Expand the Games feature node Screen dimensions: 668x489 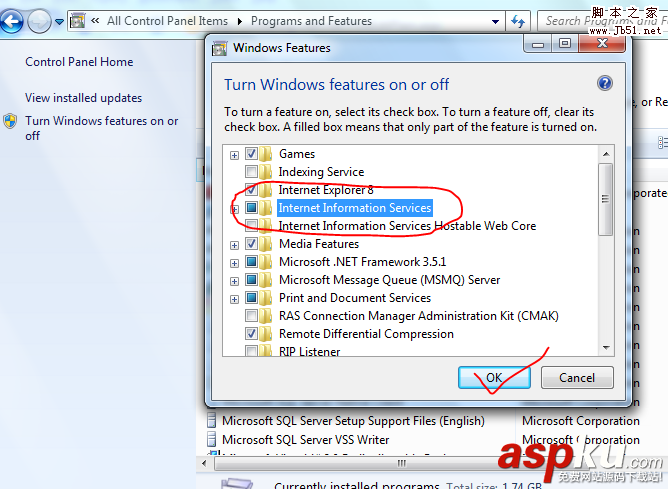click(234, 155)
